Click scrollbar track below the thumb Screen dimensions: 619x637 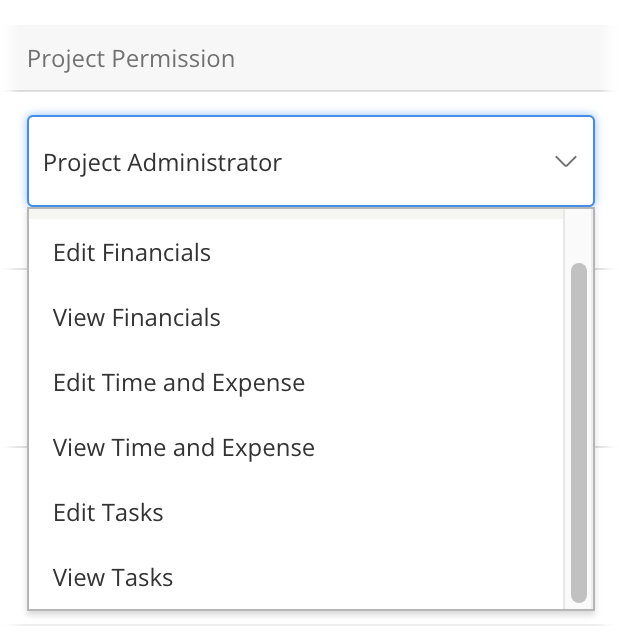pos(578,605)
